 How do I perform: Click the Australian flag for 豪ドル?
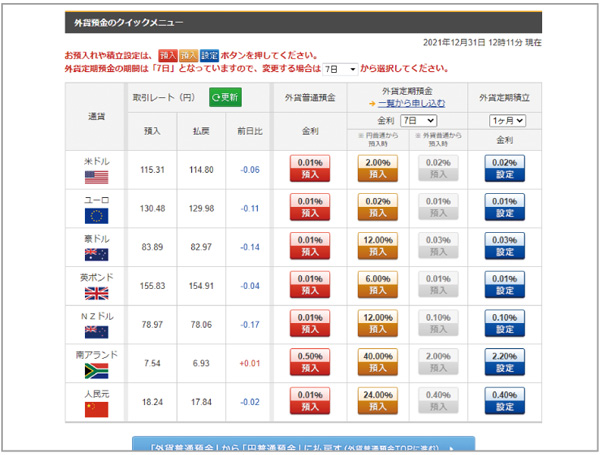(96, 254)
